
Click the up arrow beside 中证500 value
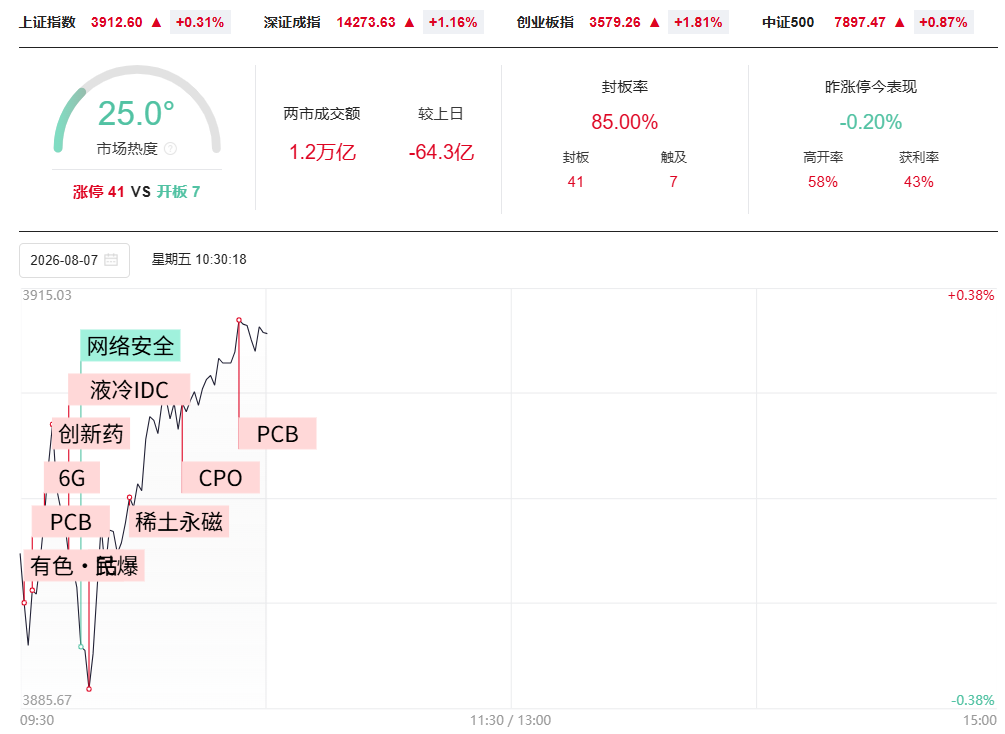(x=900, y=22)
